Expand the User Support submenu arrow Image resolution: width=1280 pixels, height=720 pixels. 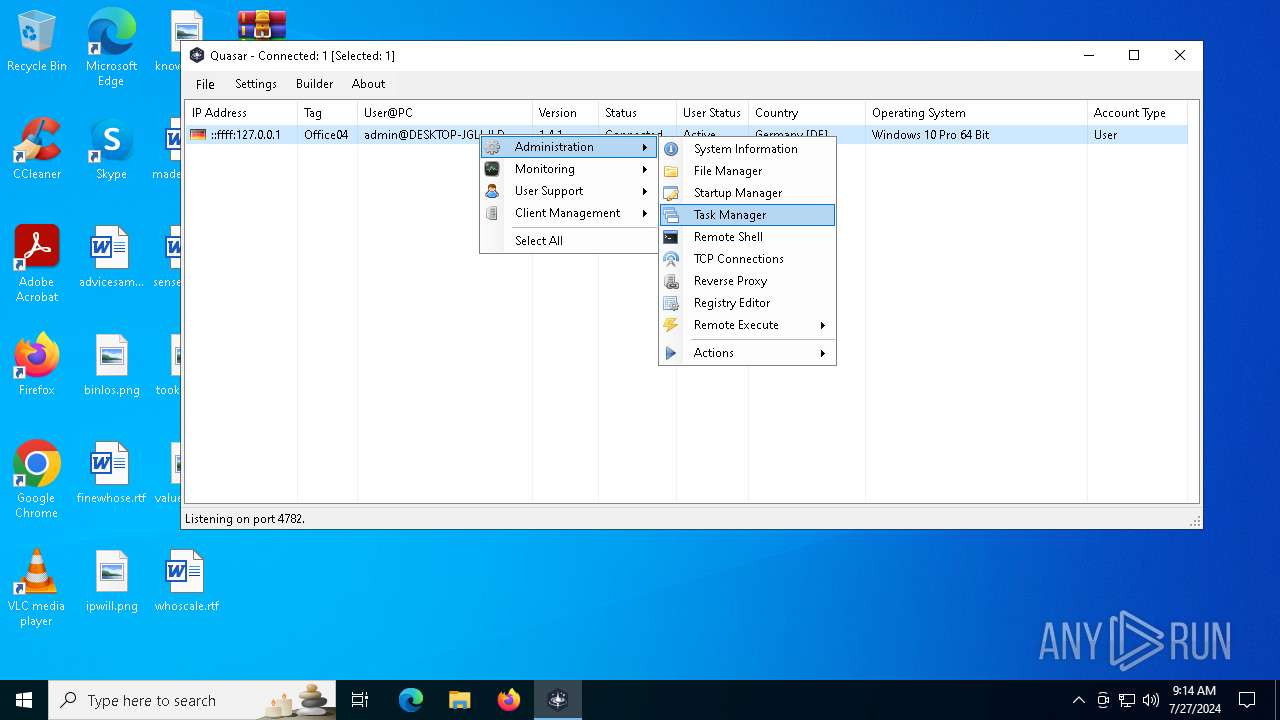[645, 191]
